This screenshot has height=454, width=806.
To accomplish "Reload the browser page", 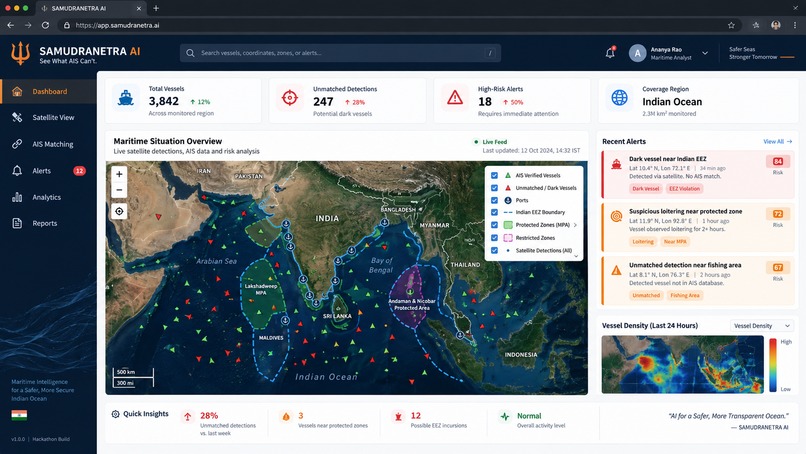I will tap(45, 25).
